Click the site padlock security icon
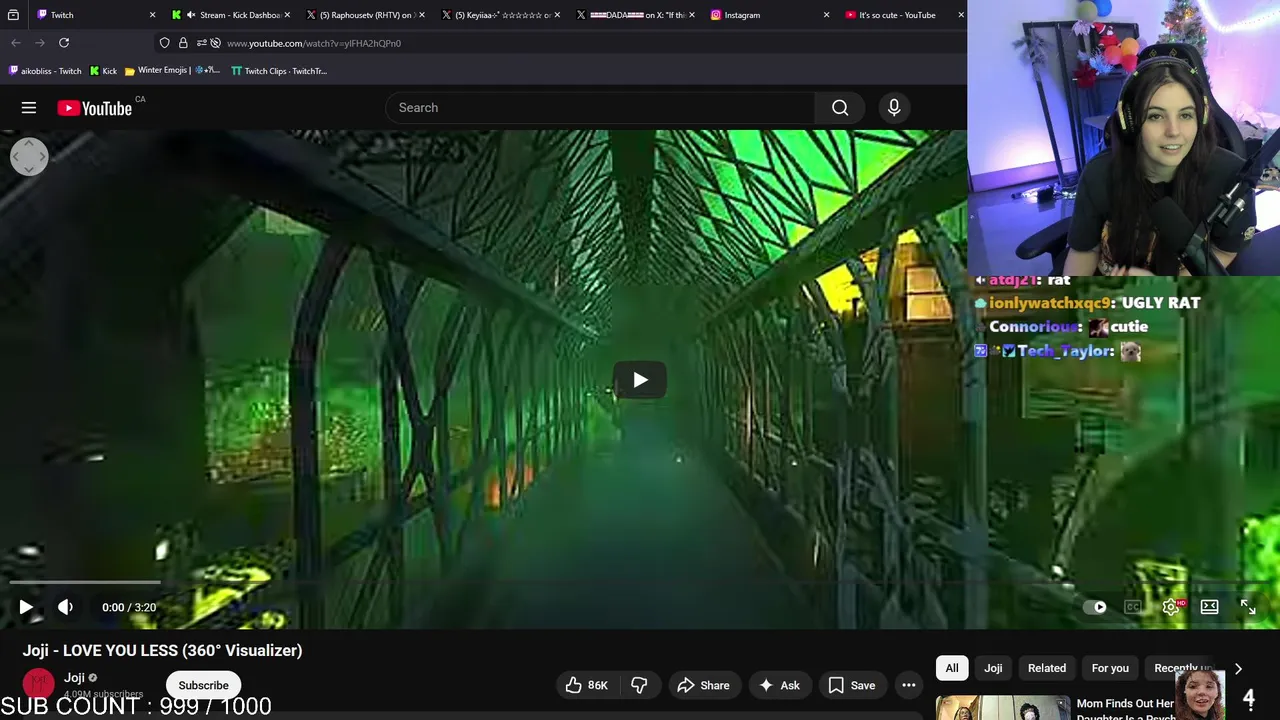 pos(183,43)
